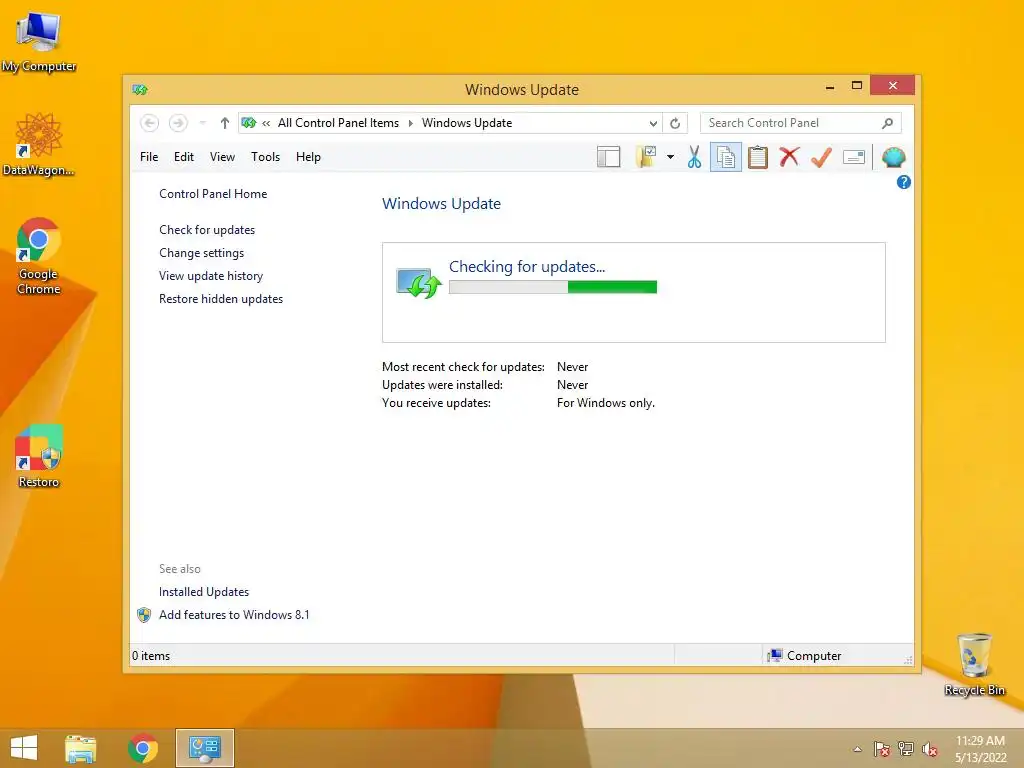
Task: Open the Help menu
Action: [308, 157]
